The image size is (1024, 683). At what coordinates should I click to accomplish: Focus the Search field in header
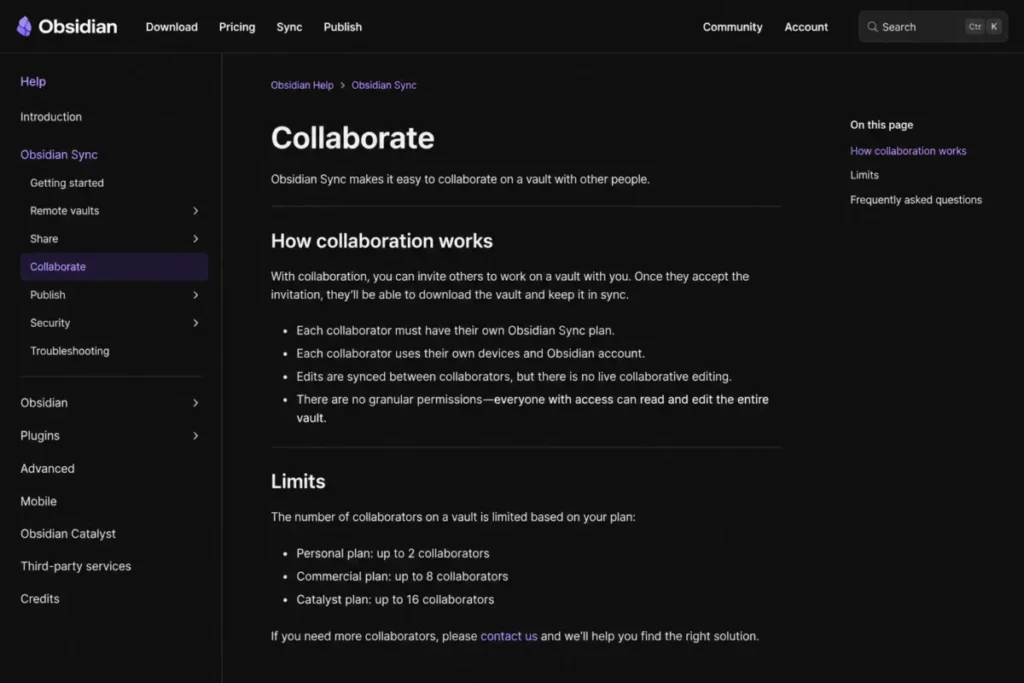[x=933, y=27]
